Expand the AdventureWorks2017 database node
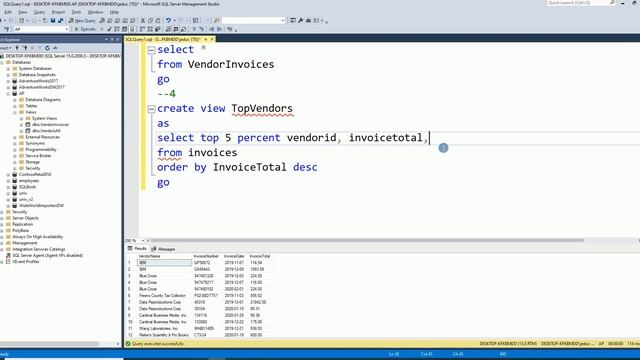 [x=8, y=81]
